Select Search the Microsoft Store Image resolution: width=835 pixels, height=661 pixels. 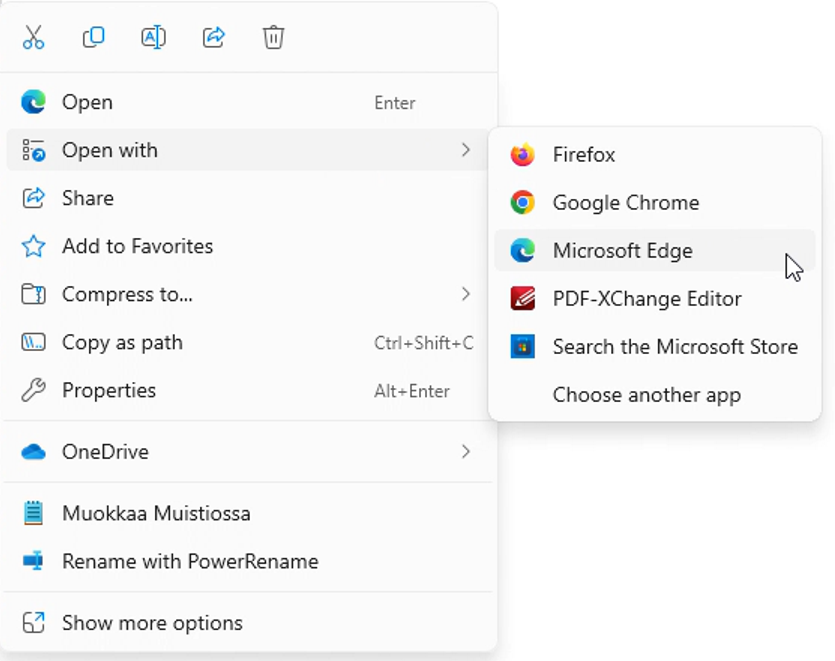674,347
